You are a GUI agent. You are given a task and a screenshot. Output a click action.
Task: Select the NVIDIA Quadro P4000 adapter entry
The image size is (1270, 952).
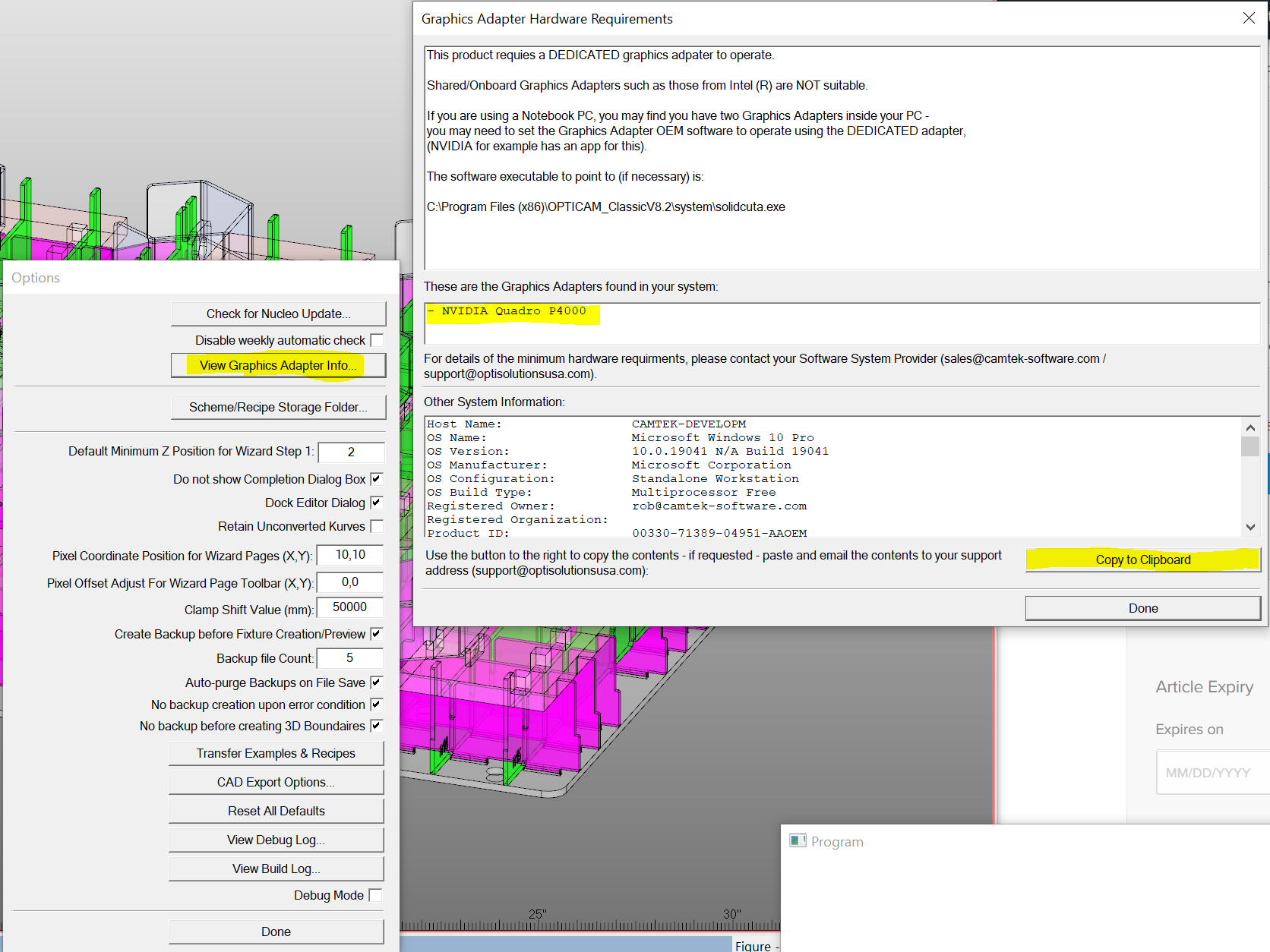click(507, 311)
